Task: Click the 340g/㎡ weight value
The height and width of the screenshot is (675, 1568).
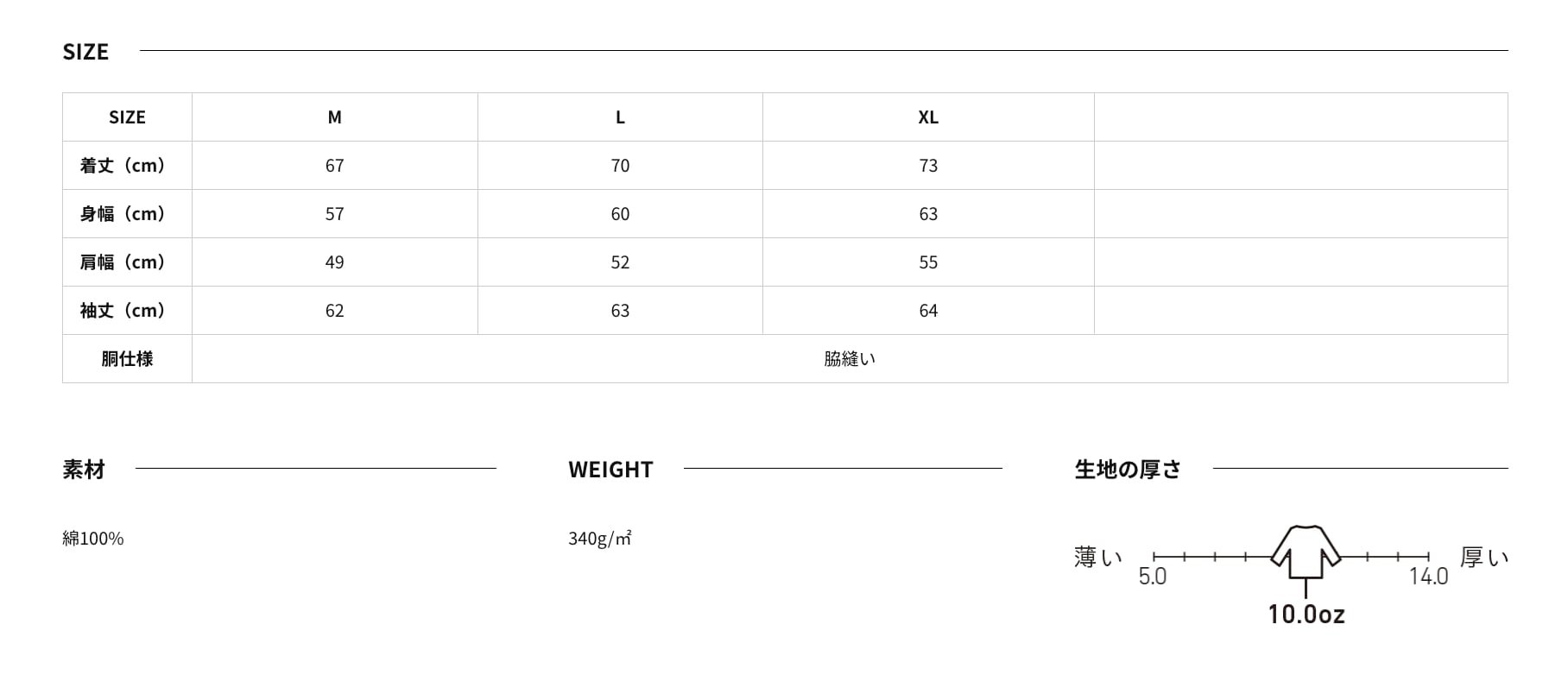Action: [x=600, y=539]
